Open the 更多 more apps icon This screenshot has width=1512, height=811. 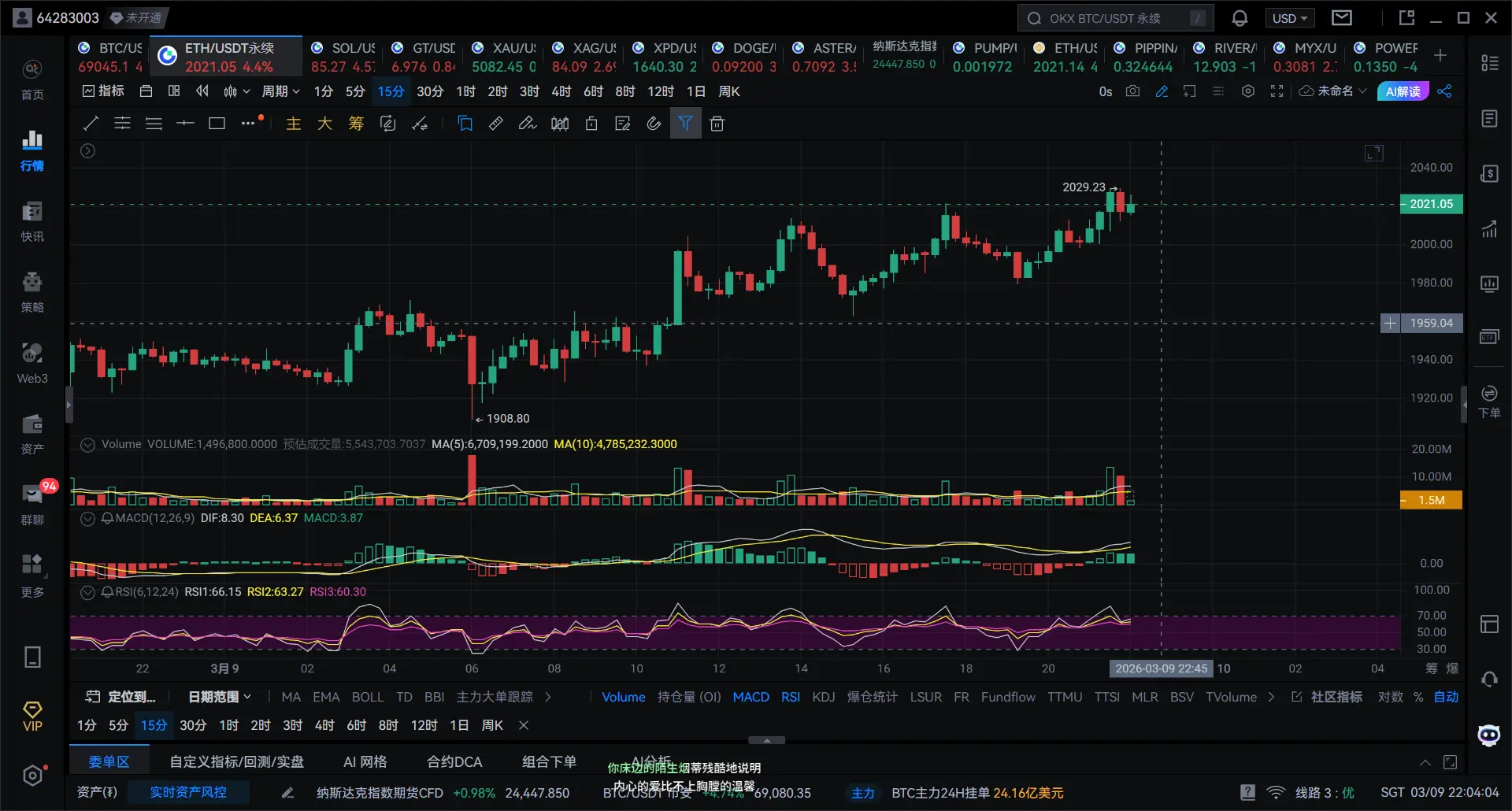pyautogui.click(x=32, y=575)
